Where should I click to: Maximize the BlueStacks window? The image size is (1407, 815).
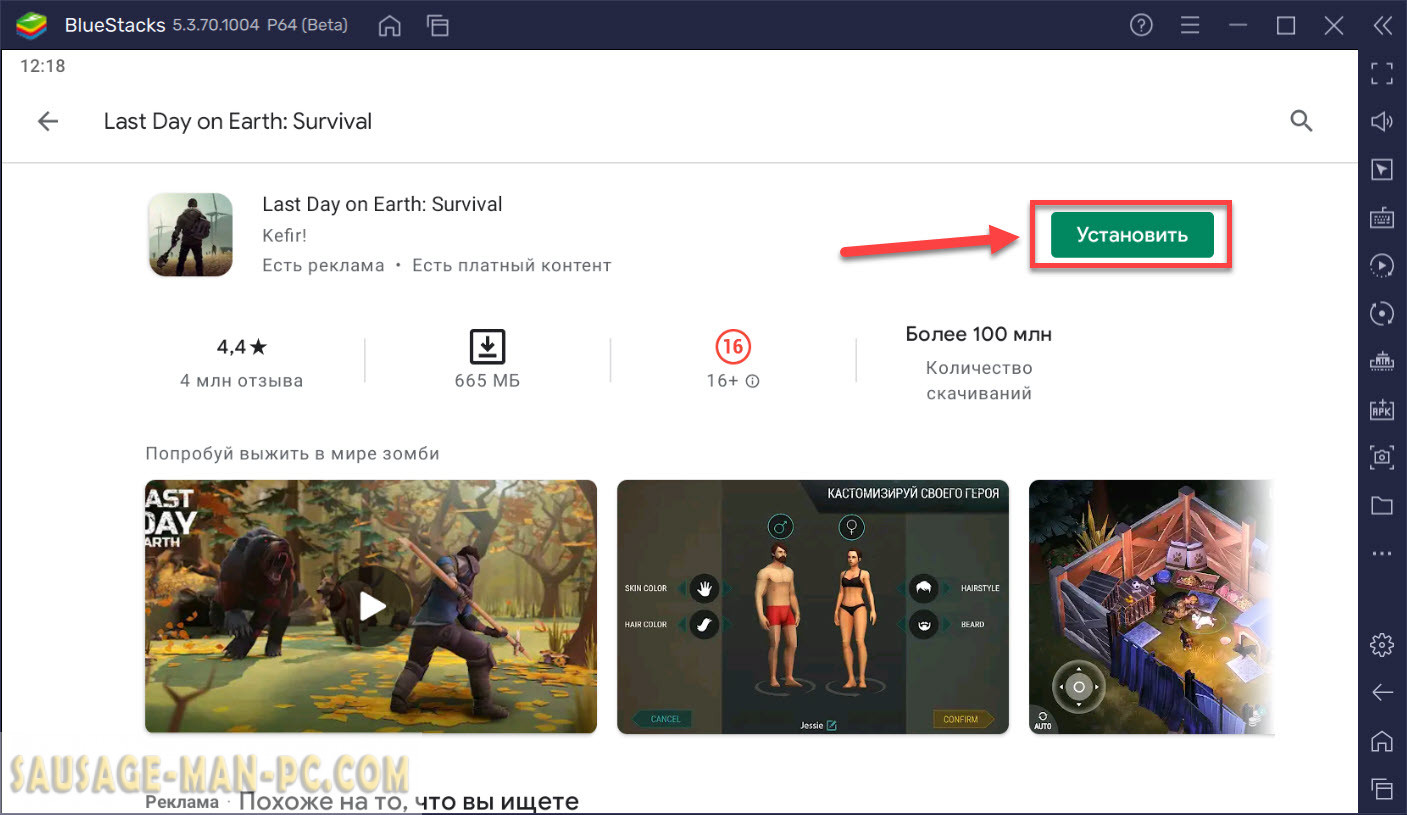pos(1286,26)
